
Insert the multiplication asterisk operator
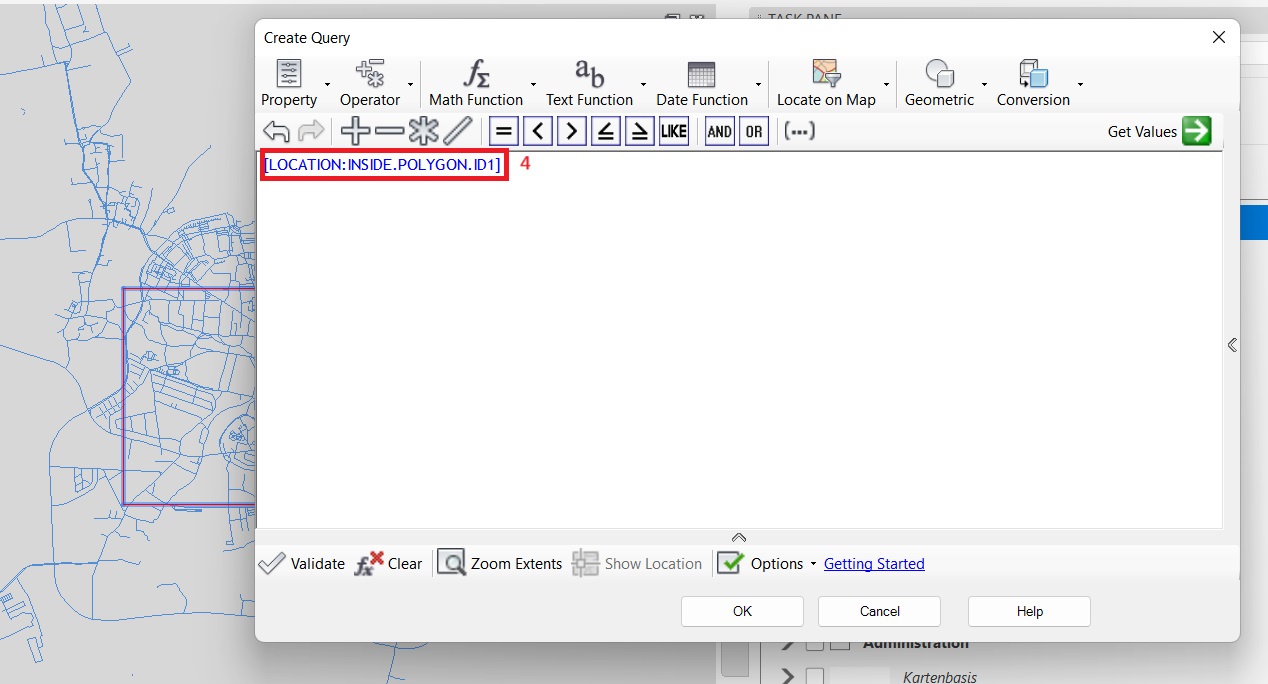[424, 131]
